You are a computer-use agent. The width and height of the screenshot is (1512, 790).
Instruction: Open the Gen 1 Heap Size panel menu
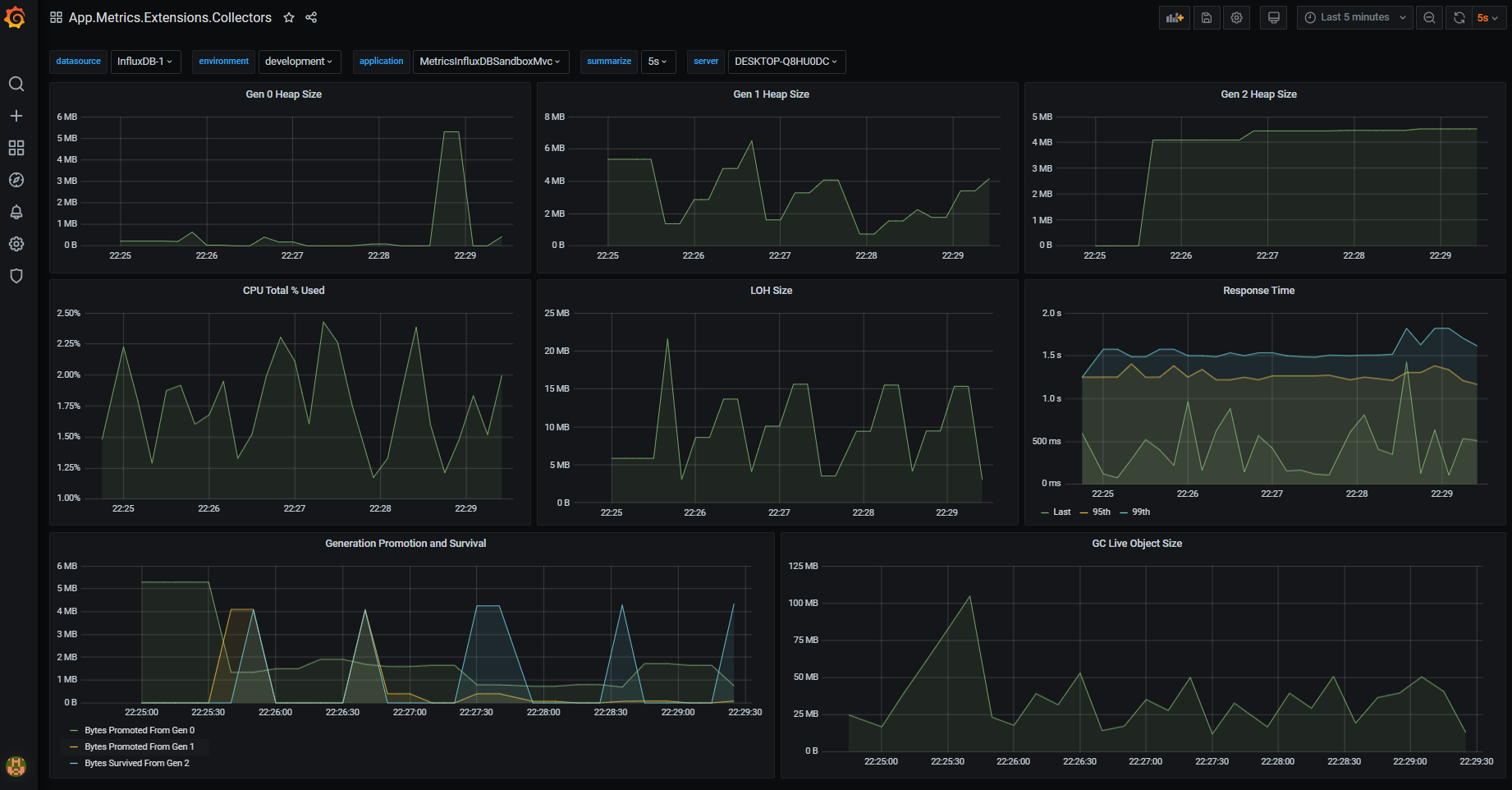[771, 94]
